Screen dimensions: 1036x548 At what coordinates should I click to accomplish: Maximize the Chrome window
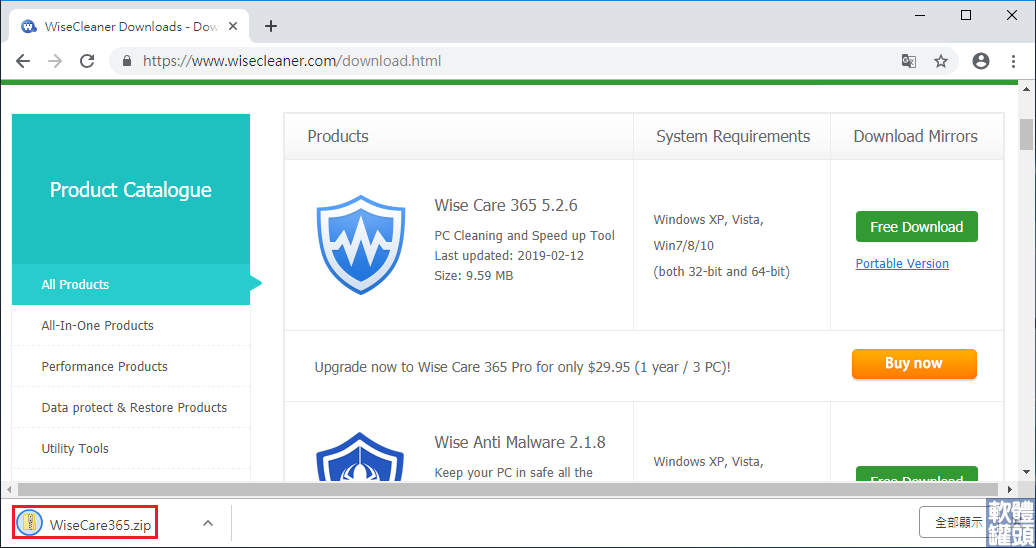[x=966, y=15]
